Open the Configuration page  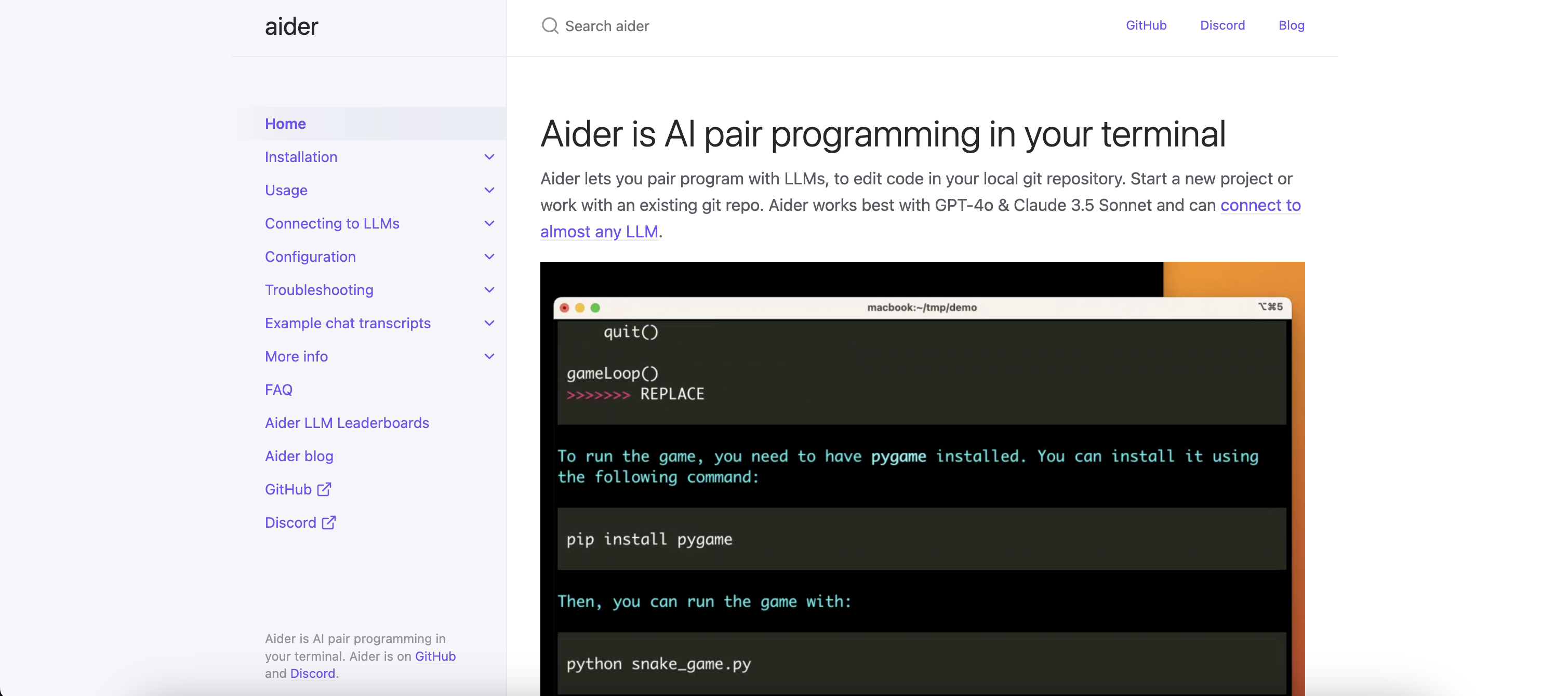point(311,257)
